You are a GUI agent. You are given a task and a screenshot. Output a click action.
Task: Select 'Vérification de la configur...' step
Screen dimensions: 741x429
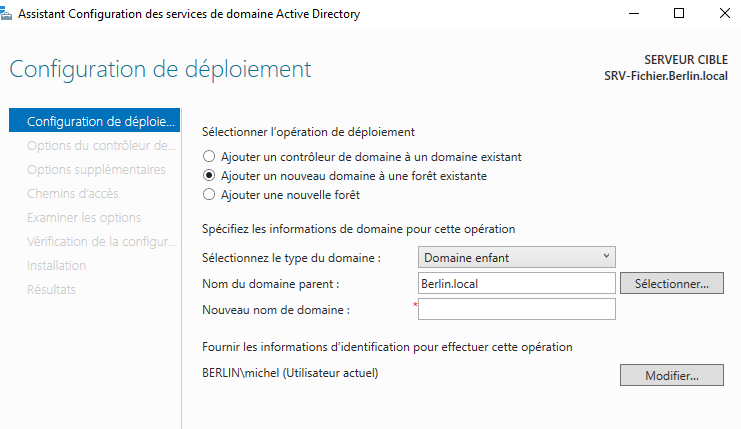(x=101, y=242)
